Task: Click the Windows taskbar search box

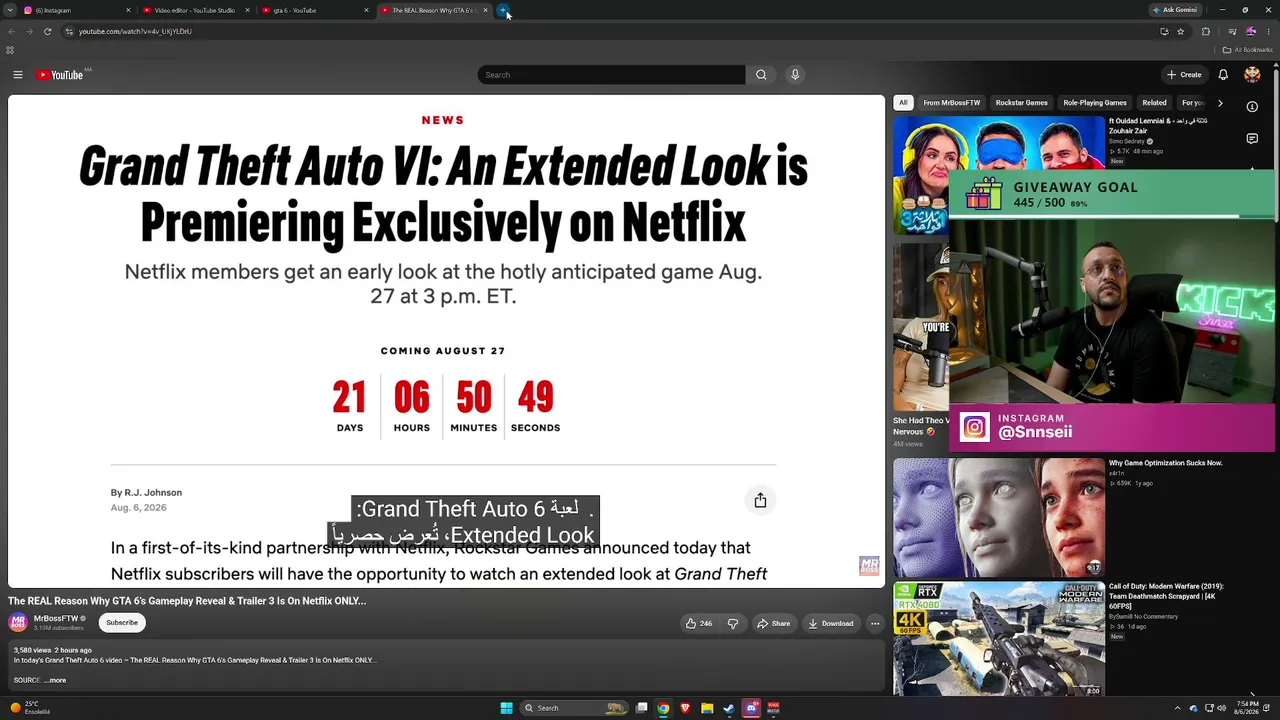Action: 575,708
